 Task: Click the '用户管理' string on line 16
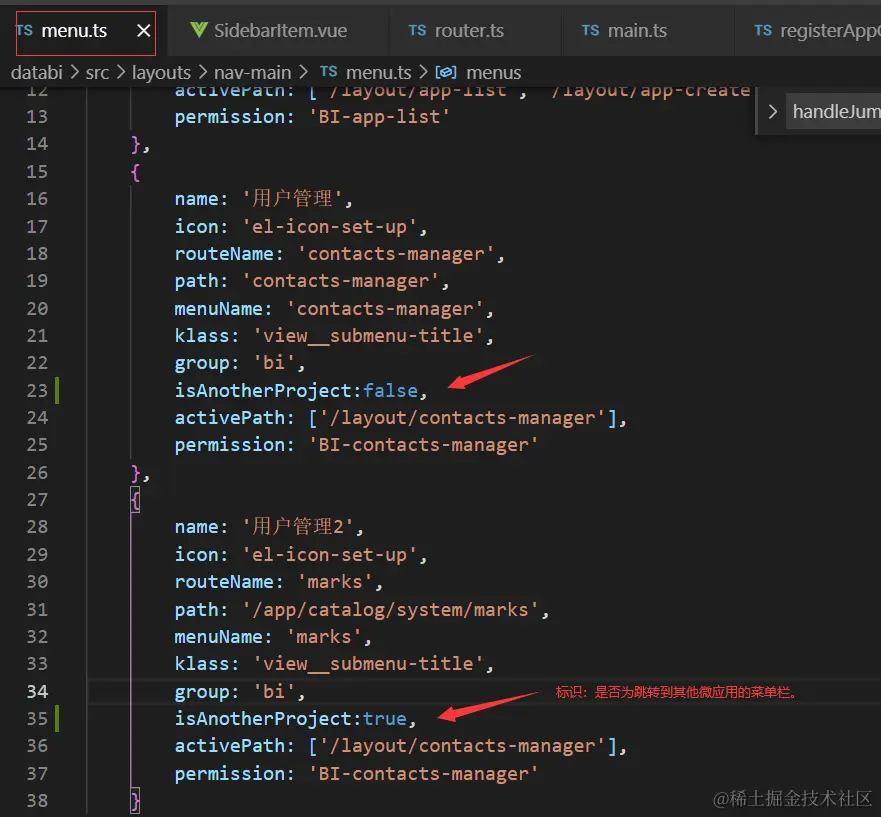pos(292,199)
